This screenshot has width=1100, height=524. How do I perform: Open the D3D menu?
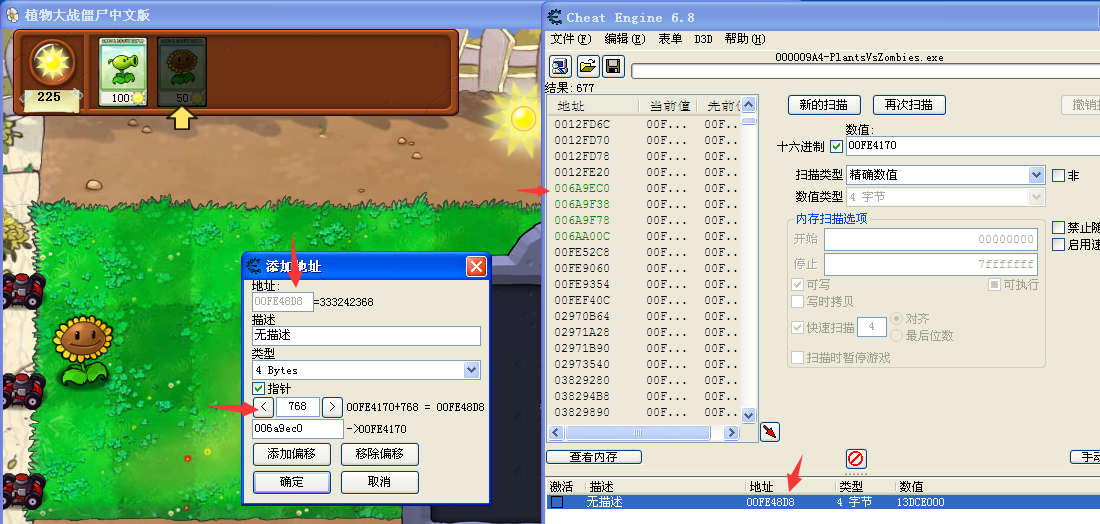pyautogui.click(x=703, y=39)
